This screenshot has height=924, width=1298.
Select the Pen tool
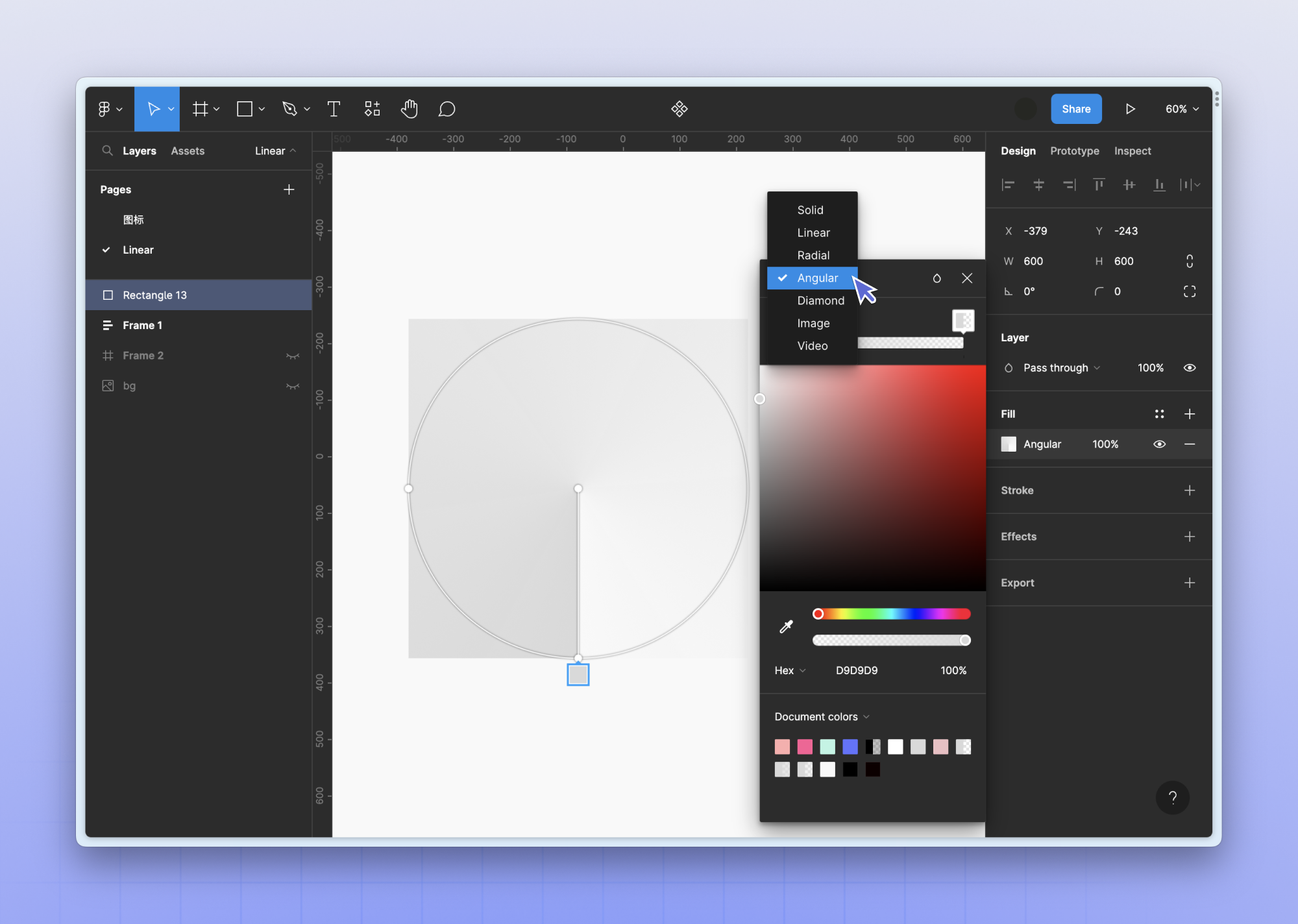click(289, 109)
